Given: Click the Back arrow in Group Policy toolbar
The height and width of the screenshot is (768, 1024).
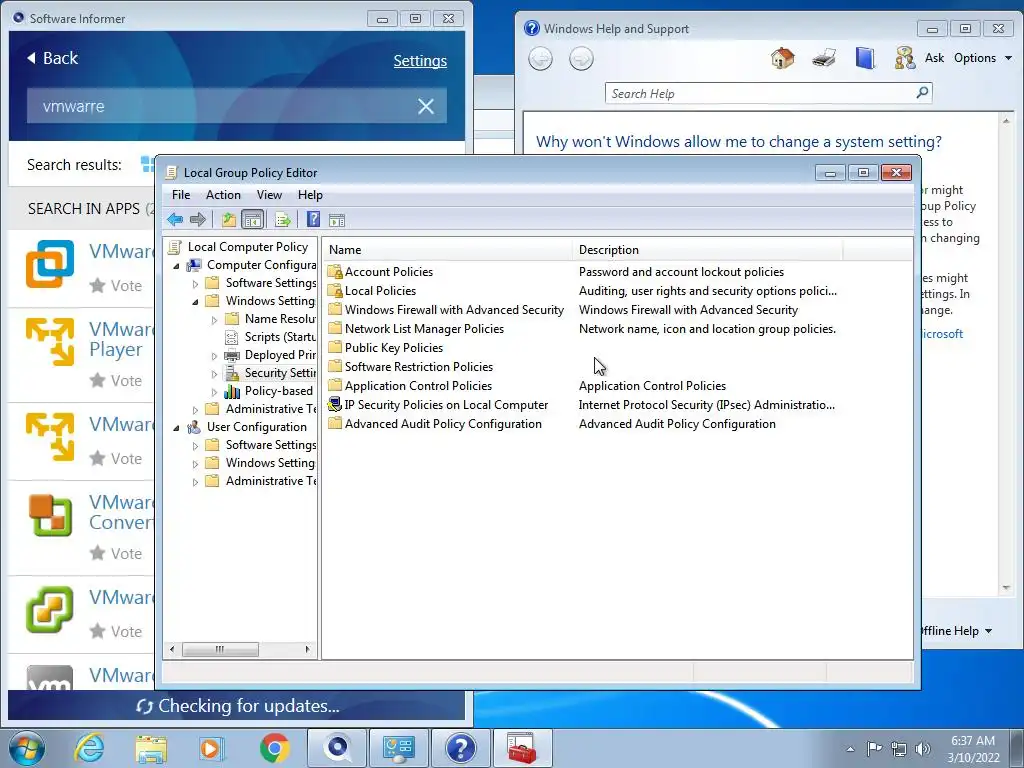Looking at the screenshot, I should 174,219.
